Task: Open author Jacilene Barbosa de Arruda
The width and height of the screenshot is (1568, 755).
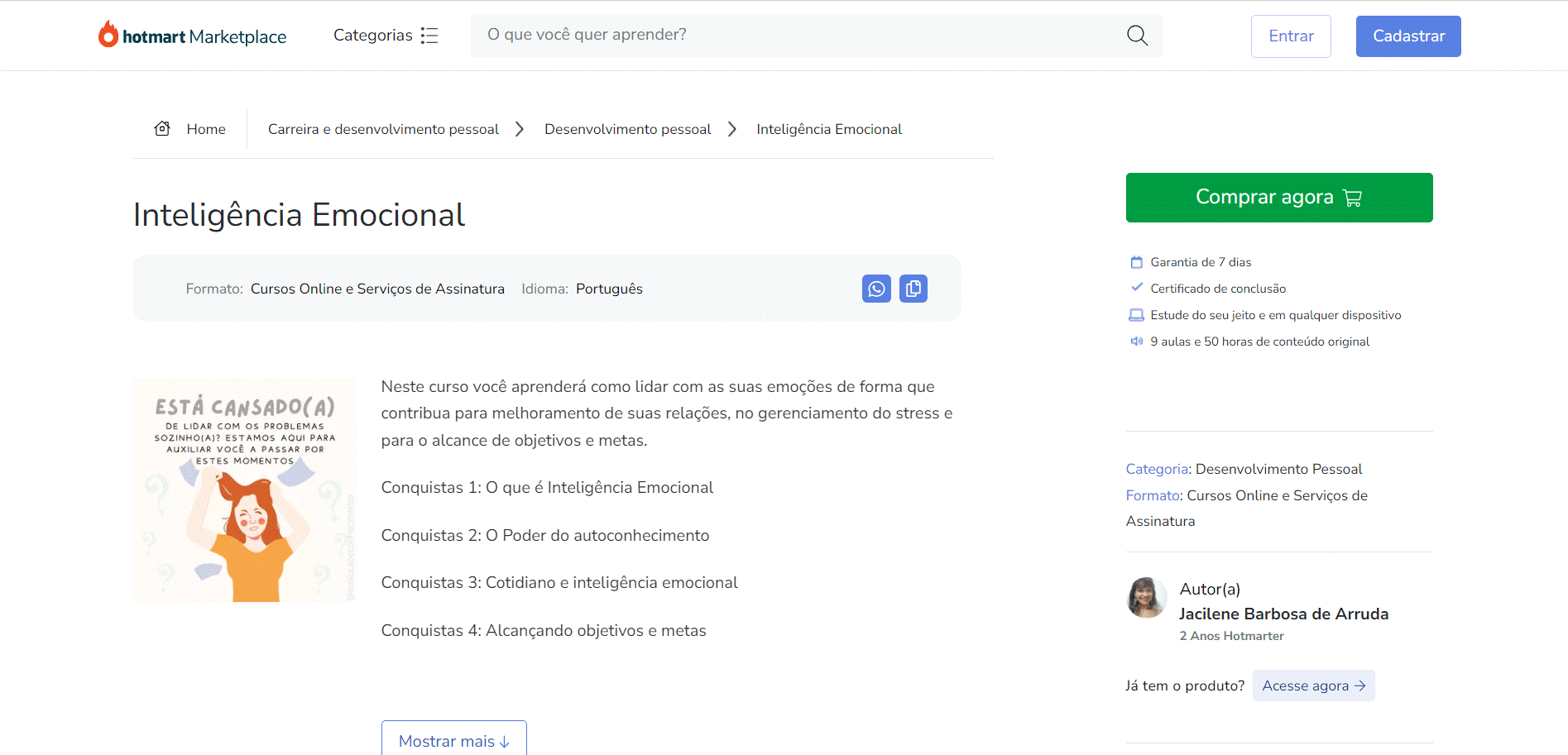Action: [1283, 614]
